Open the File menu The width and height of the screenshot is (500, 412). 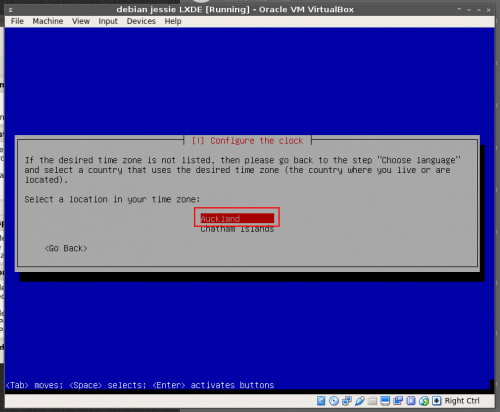17,21
